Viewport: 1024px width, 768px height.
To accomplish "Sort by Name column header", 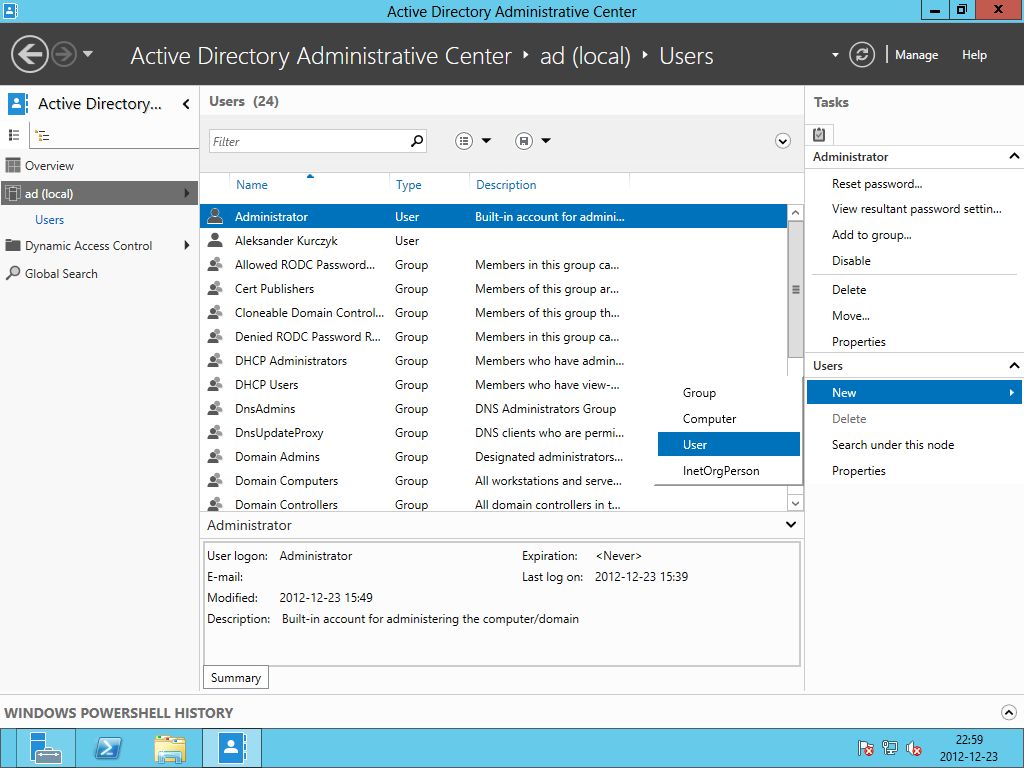I will pyautogui.click(x=251, y=185).
